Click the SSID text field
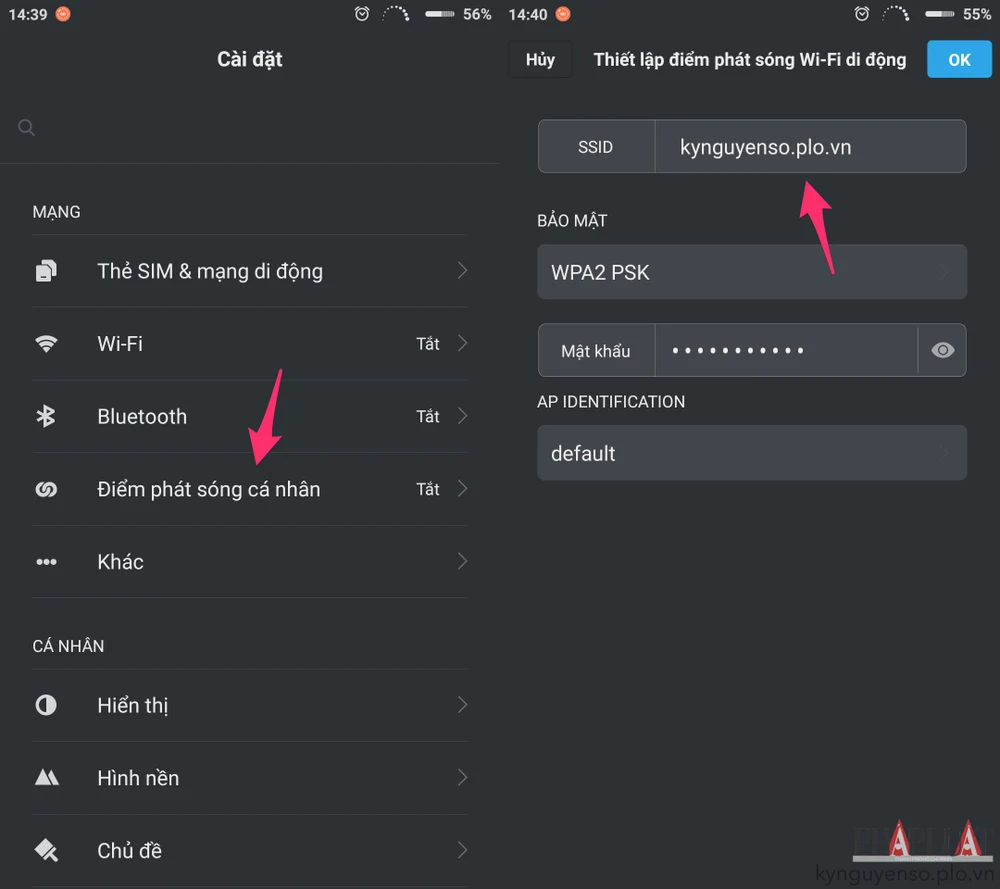1000x889 pixels. (808, 147)
